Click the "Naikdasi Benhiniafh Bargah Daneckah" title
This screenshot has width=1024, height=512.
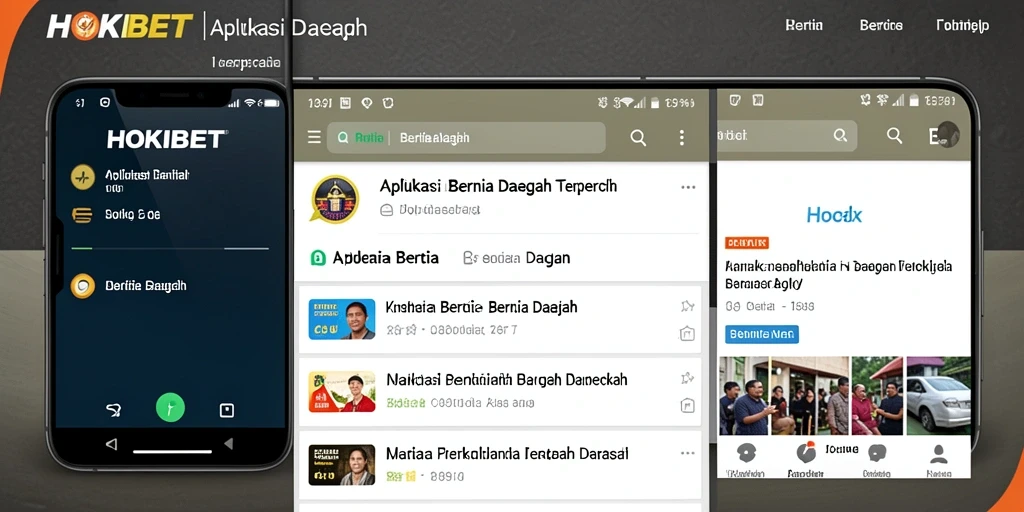[507, 379]
